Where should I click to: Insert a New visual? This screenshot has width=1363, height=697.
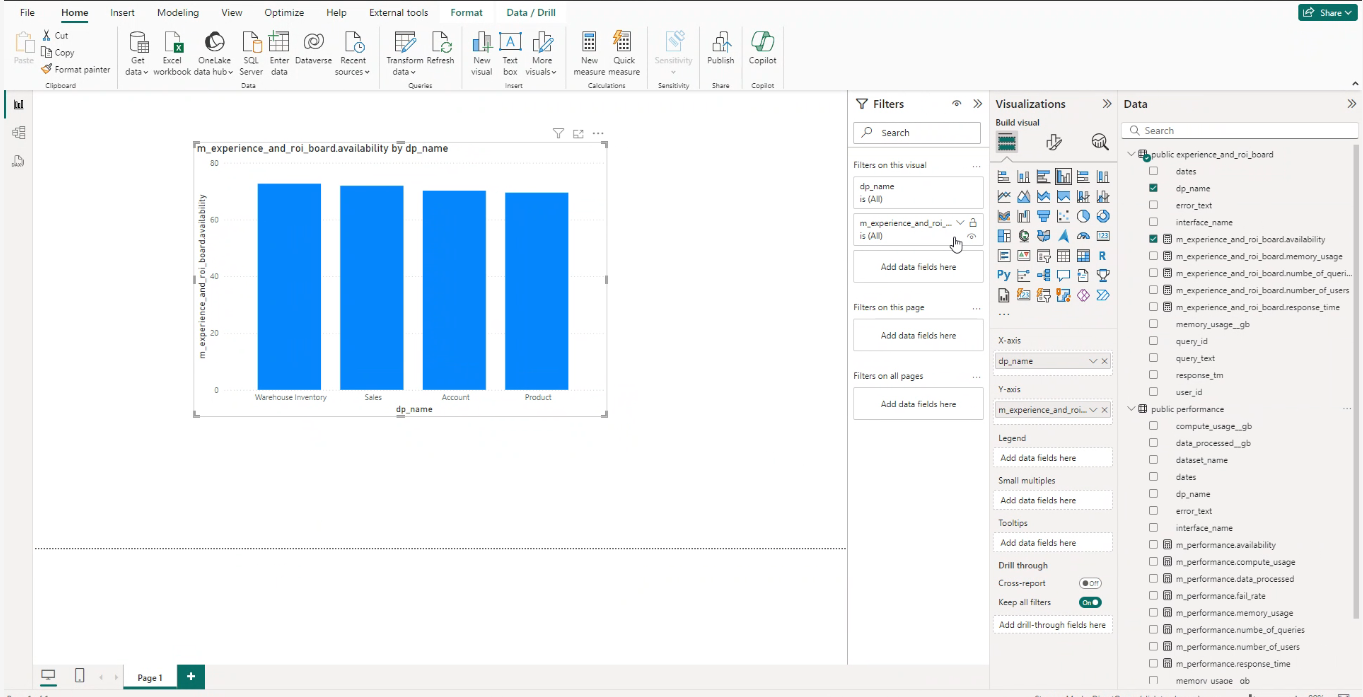tap(482, 54)
